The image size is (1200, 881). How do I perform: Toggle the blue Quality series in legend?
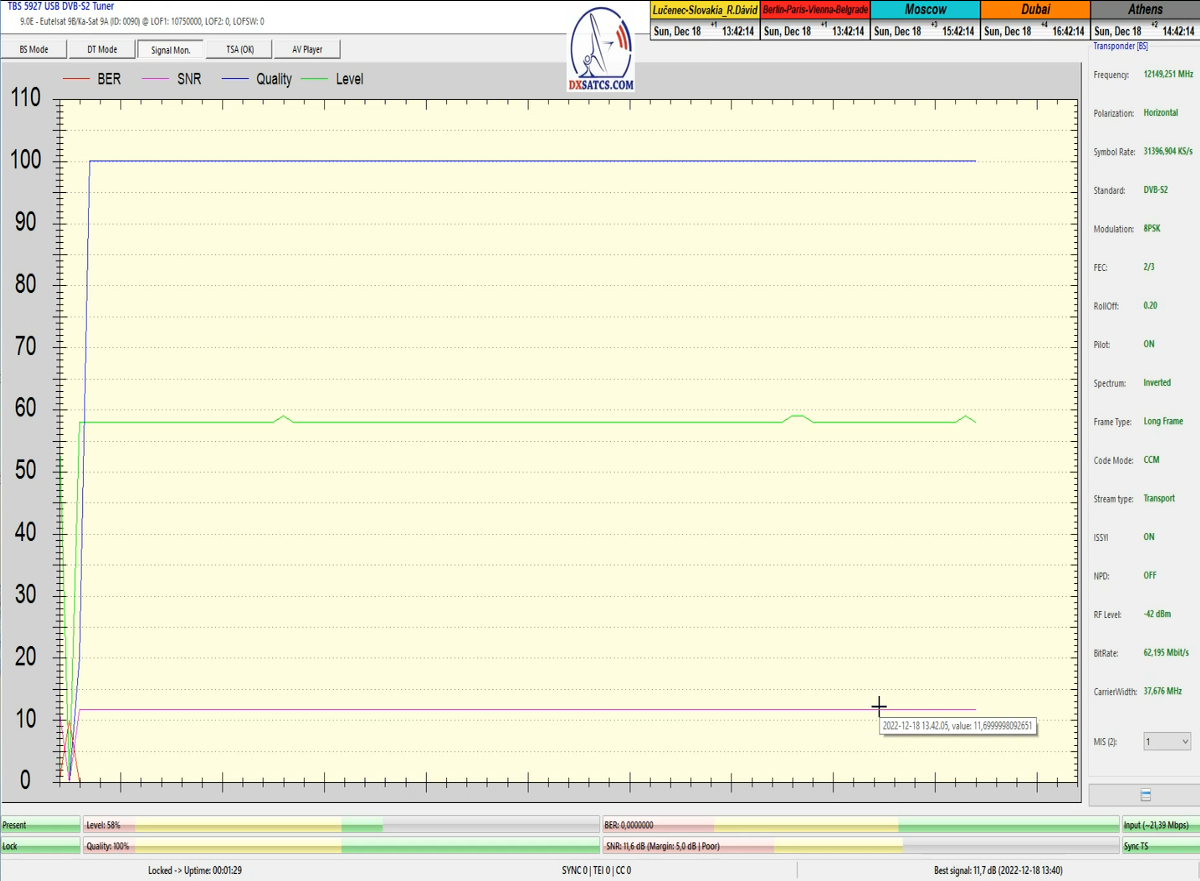tap(258, 79)
